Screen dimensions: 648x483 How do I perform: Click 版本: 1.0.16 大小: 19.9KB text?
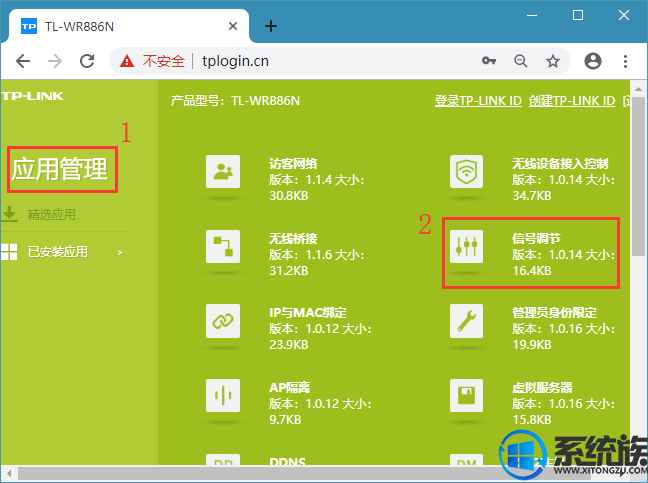coord(563,337)
